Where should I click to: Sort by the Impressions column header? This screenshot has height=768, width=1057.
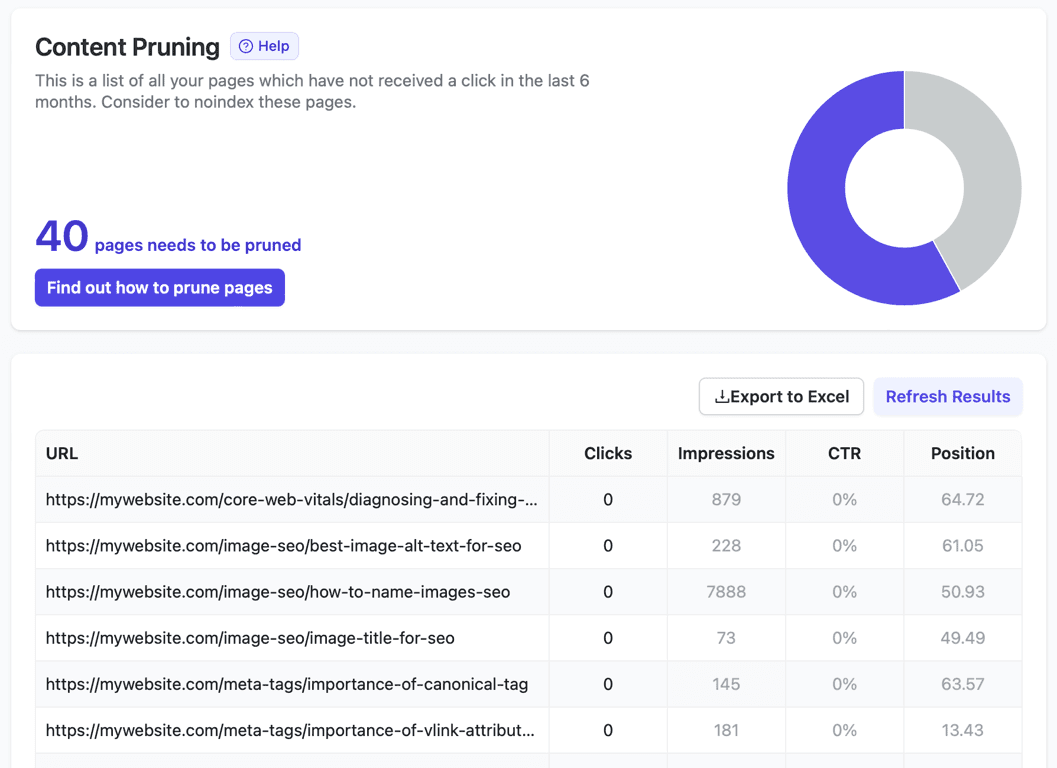[x=726, y=454]
